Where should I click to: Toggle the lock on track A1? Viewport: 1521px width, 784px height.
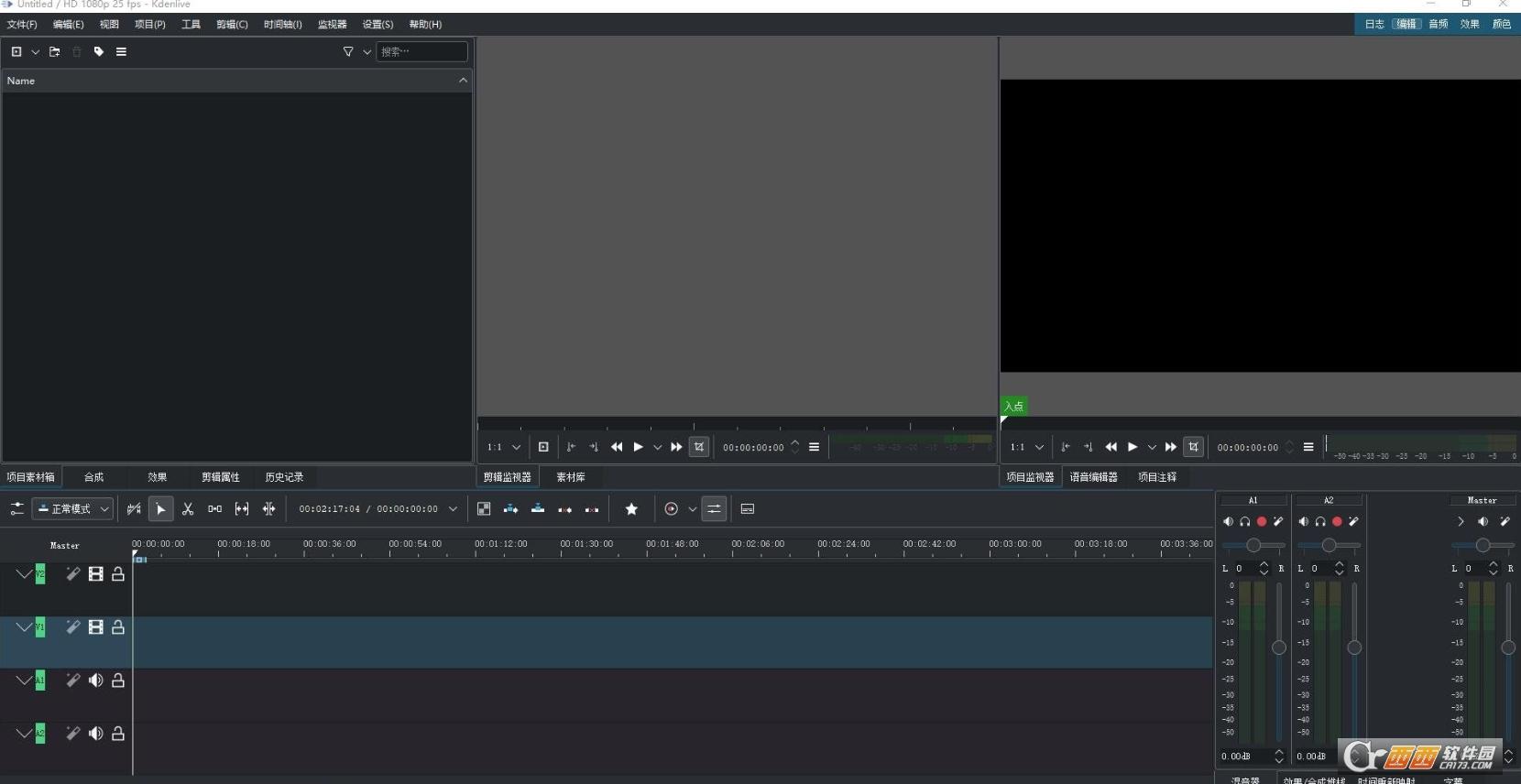(118, 681)
